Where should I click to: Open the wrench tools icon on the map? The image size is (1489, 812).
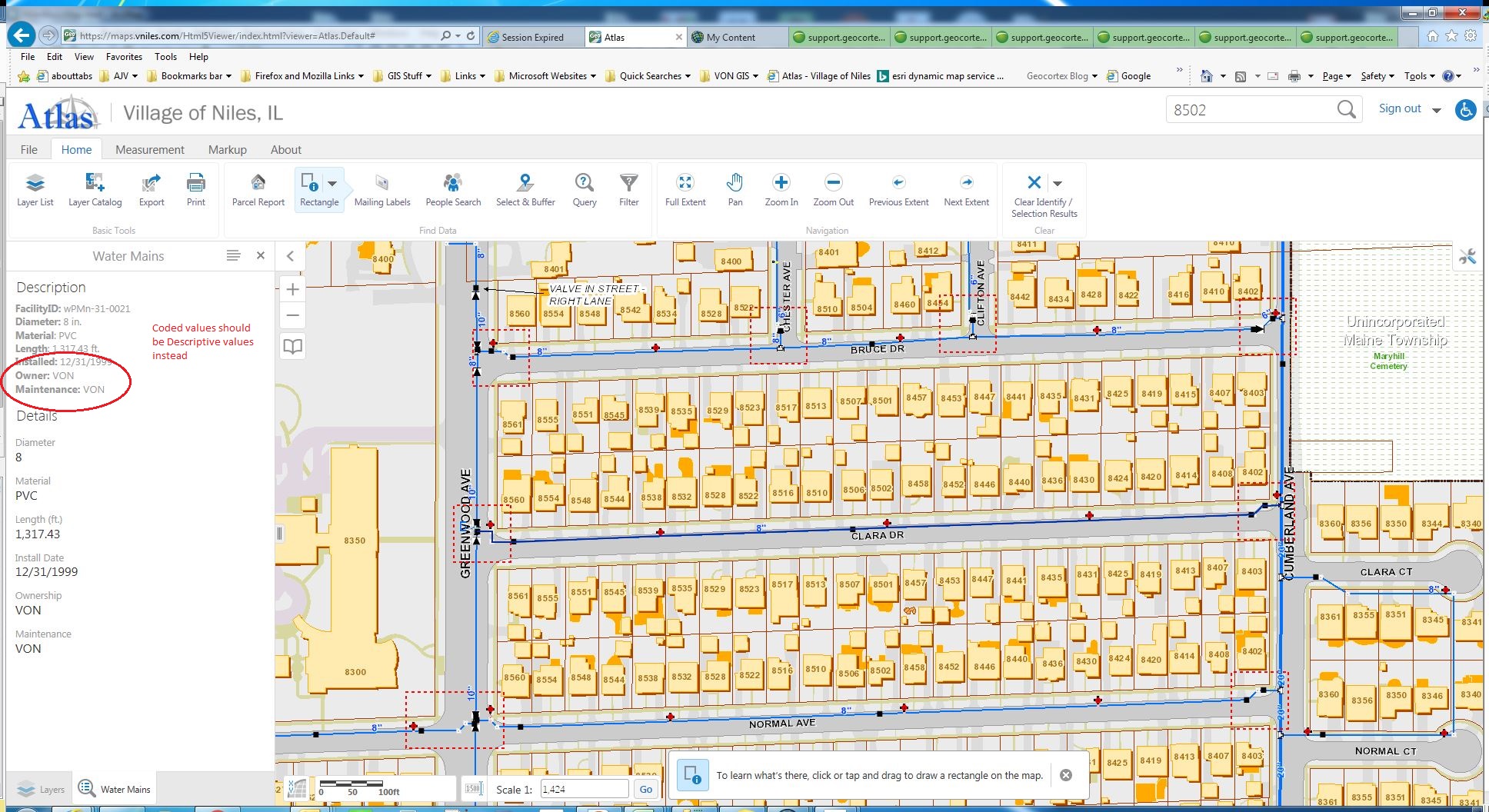[1467, 257]
